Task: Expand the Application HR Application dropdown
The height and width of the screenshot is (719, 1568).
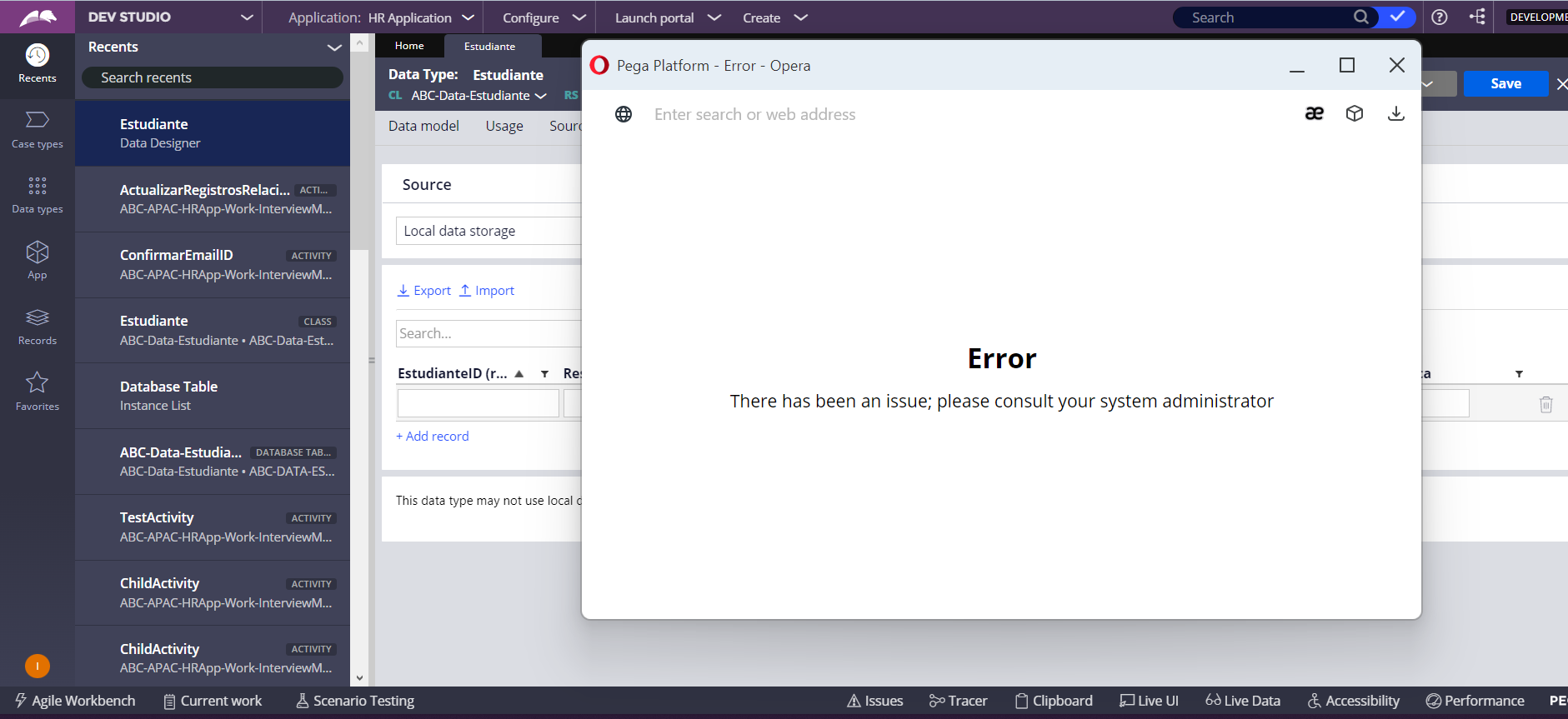Action: [x=468, y=17]
